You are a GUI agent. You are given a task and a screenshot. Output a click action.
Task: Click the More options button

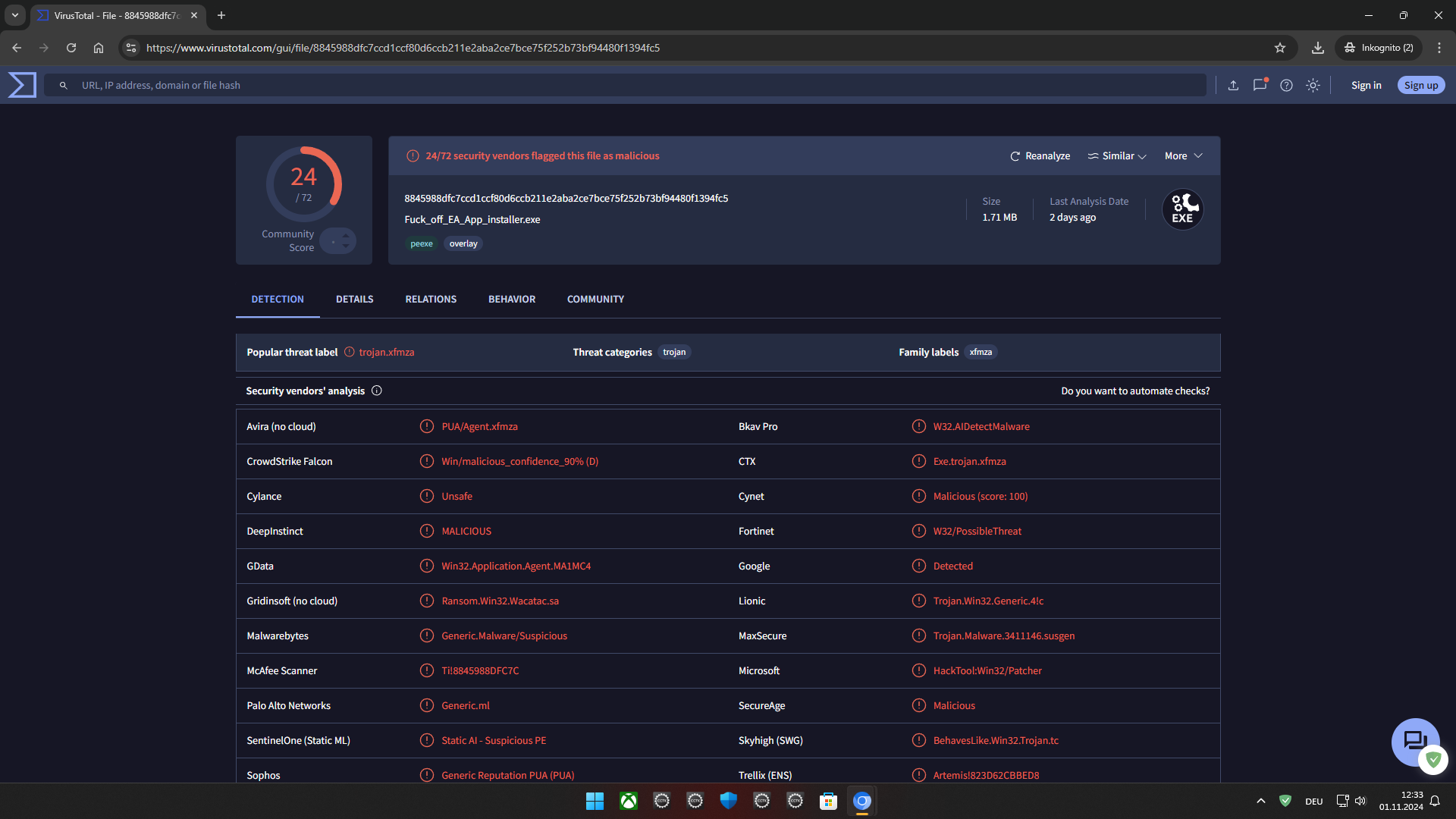pos(1183,155)
